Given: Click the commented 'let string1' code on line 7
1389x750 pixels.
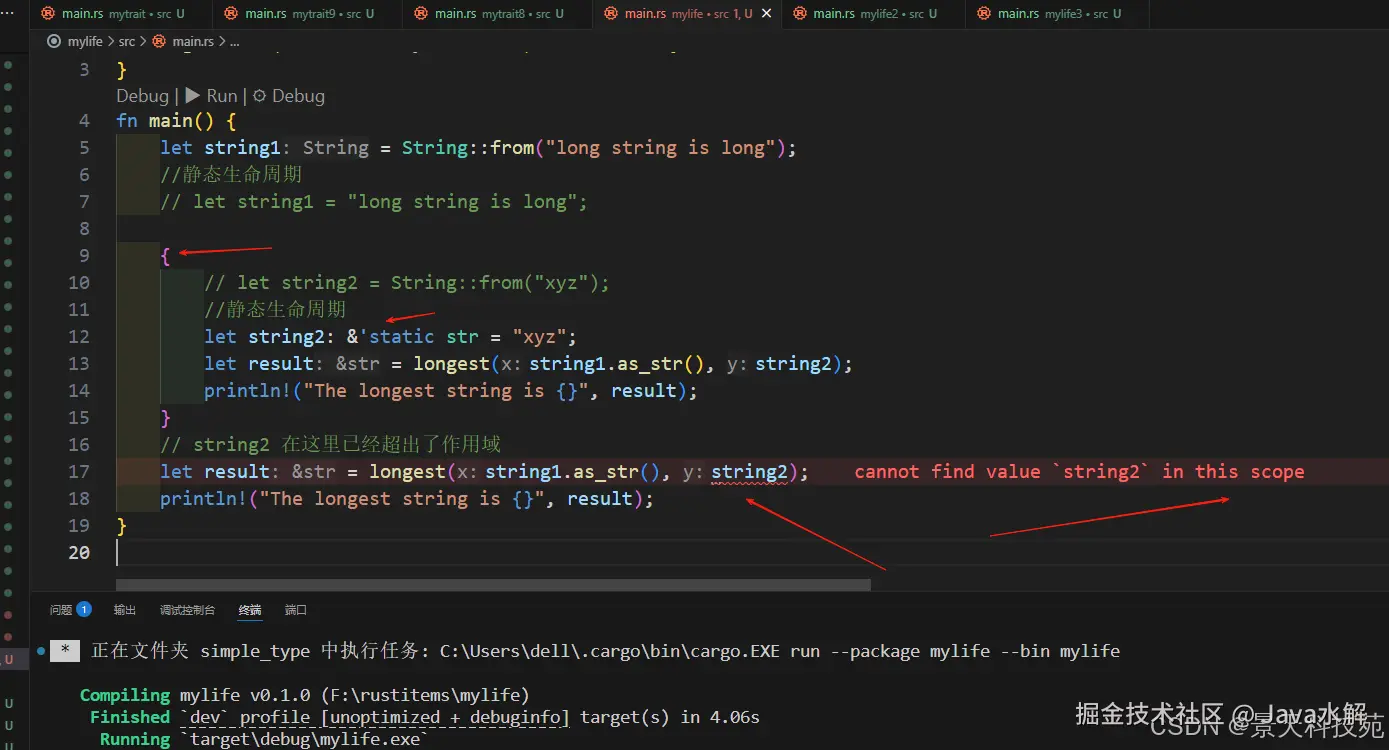Looking at the screenshot, I should [x=374, y=202].
